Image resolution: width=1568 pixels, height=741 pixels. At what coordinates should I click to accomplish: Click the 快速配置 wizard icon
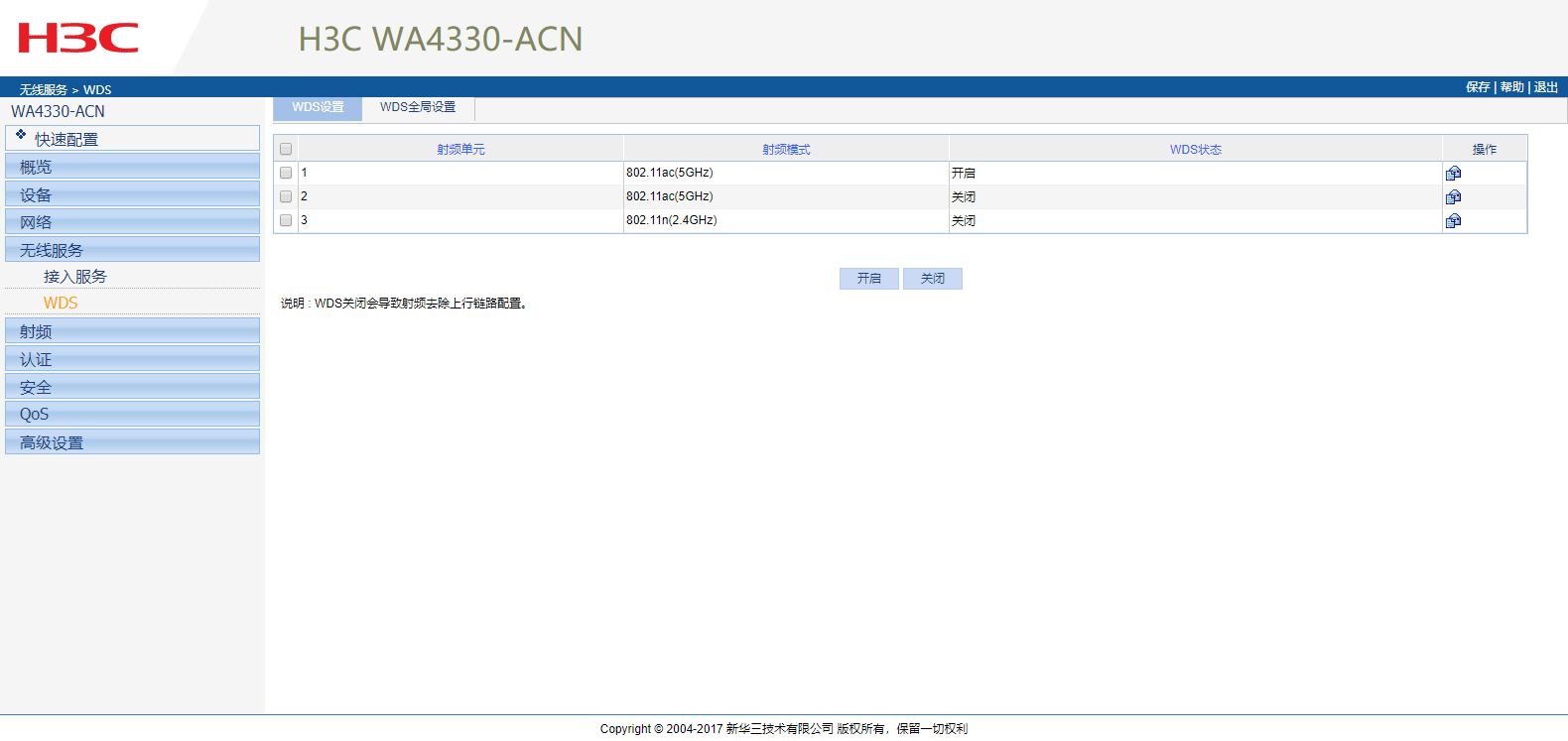click(21, 134)
